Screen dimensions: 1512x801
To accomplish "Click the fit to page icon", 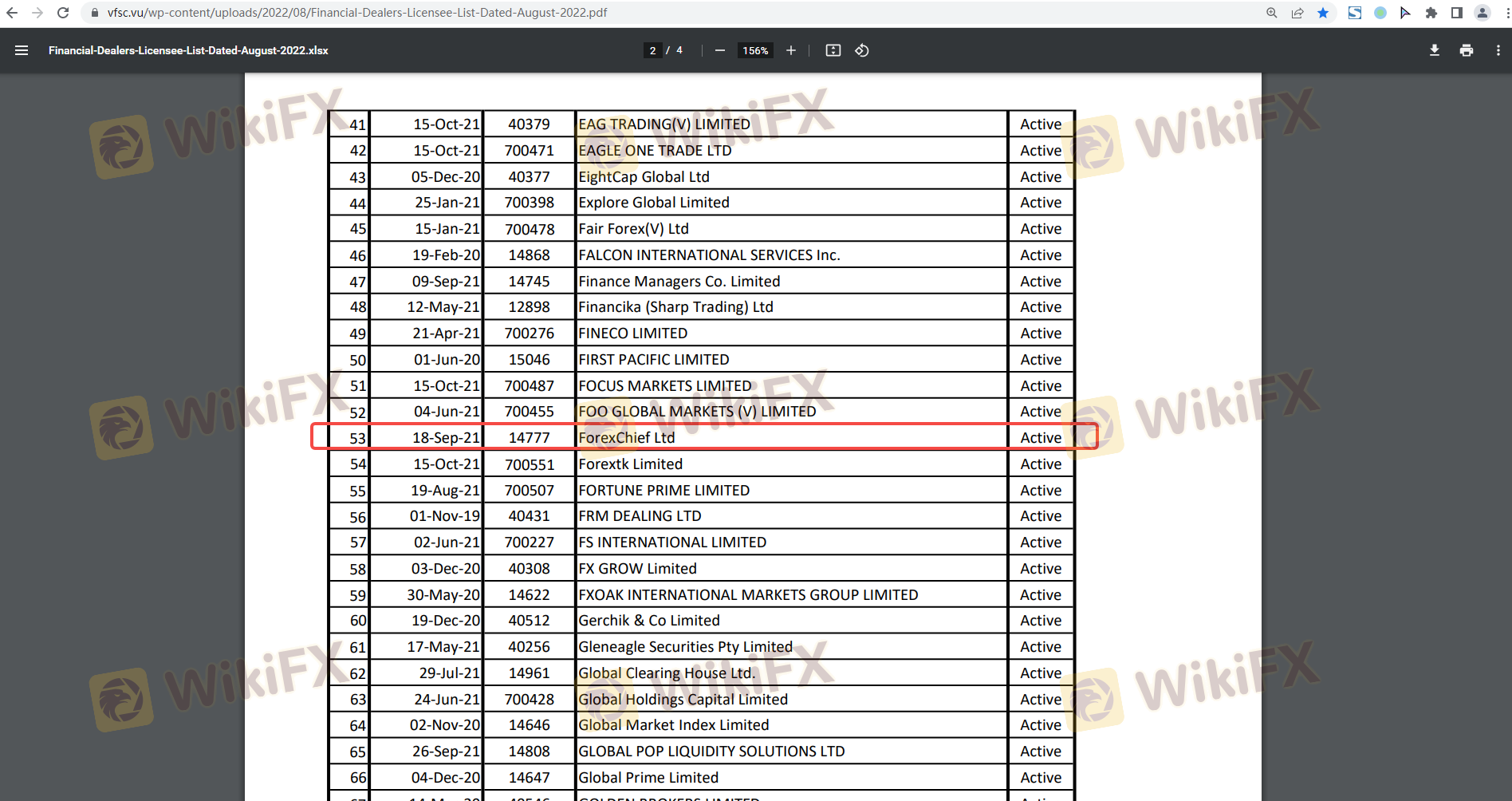I will point(833,50).
